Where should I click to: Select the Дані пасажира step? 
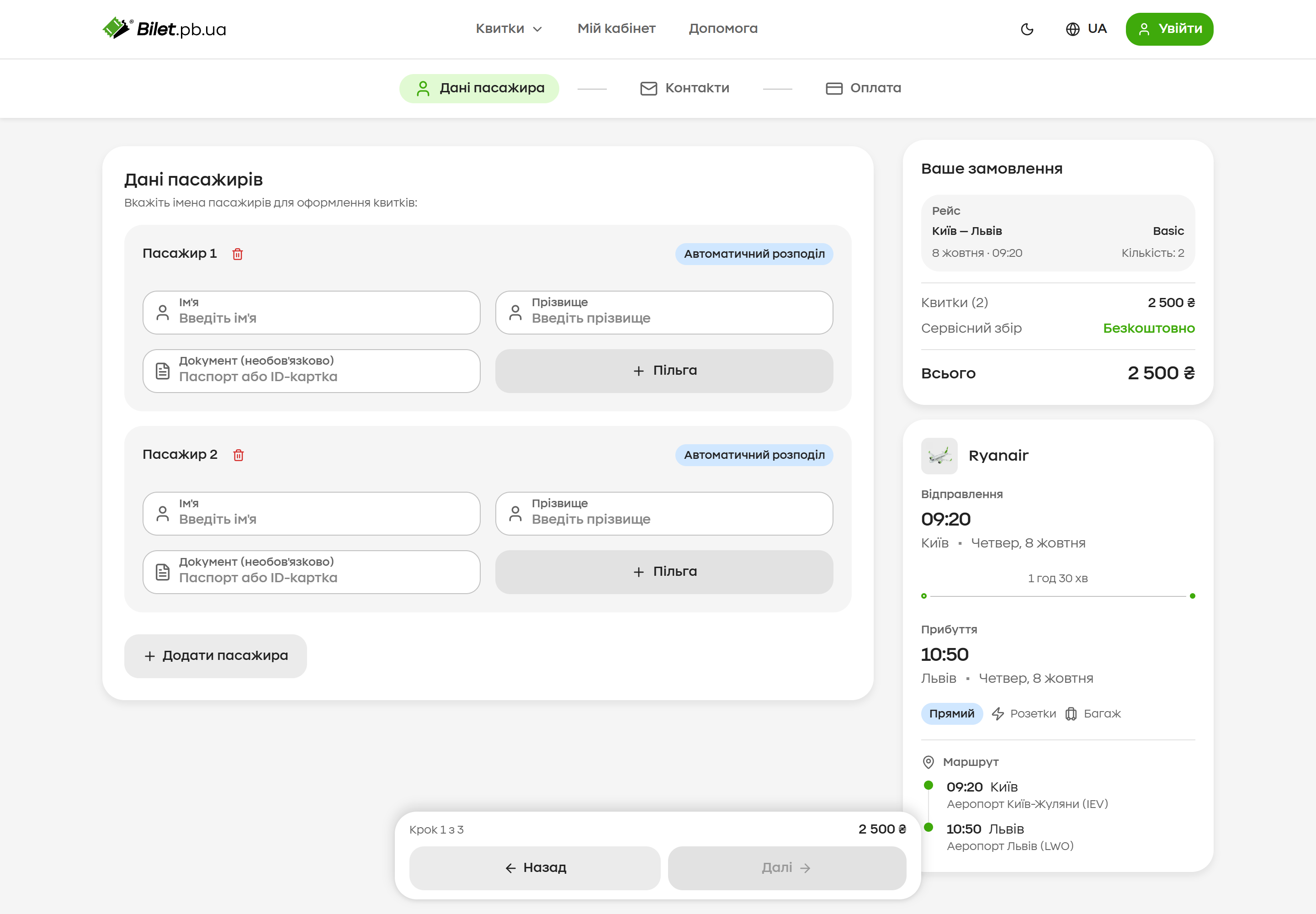(x=479, y=88)
